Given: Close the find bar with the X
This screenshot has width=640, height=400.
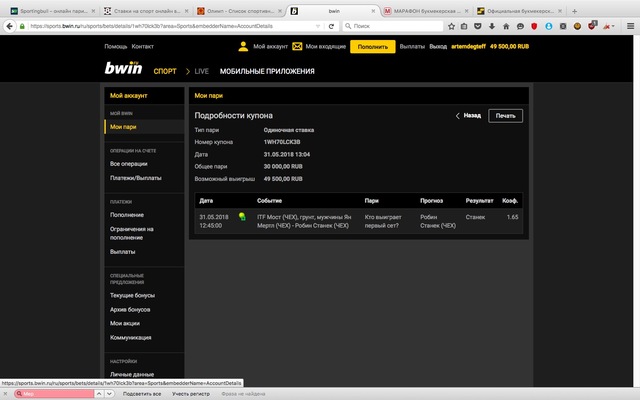Looking at the screenshot, I should [x=5, y=394].
